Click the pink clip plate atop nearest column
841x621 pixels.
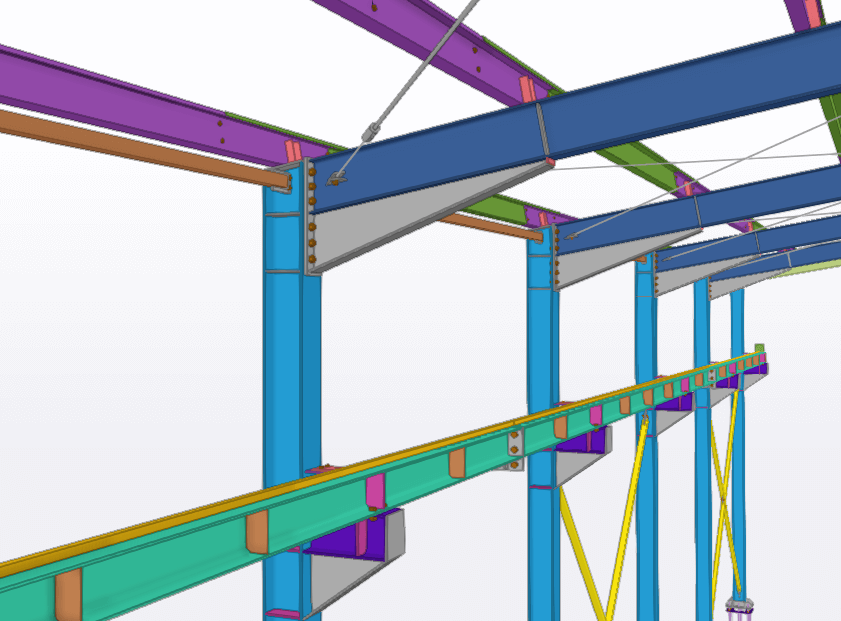(x=294, y=152)
